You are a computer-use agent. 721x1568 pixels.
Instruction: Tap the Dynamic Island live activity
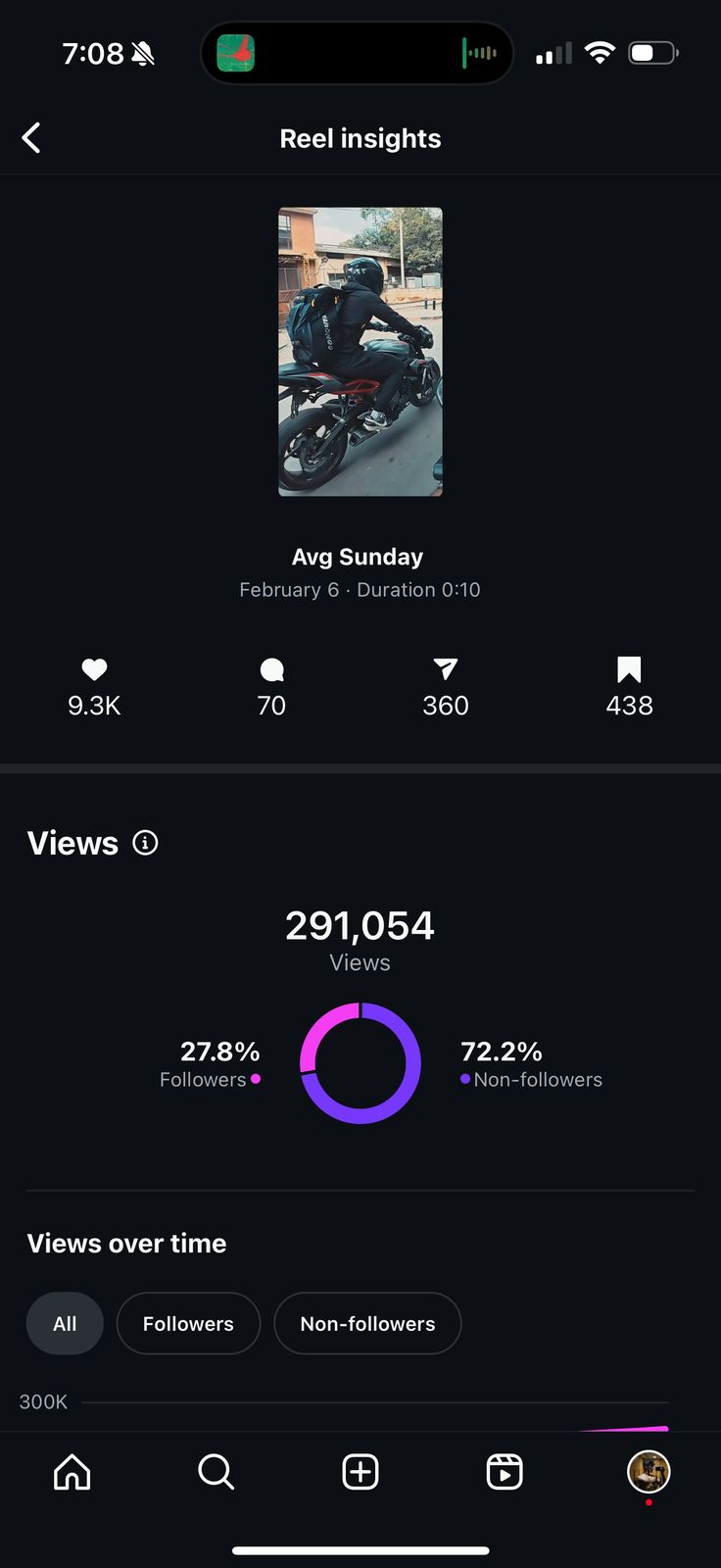coord(357,53)
